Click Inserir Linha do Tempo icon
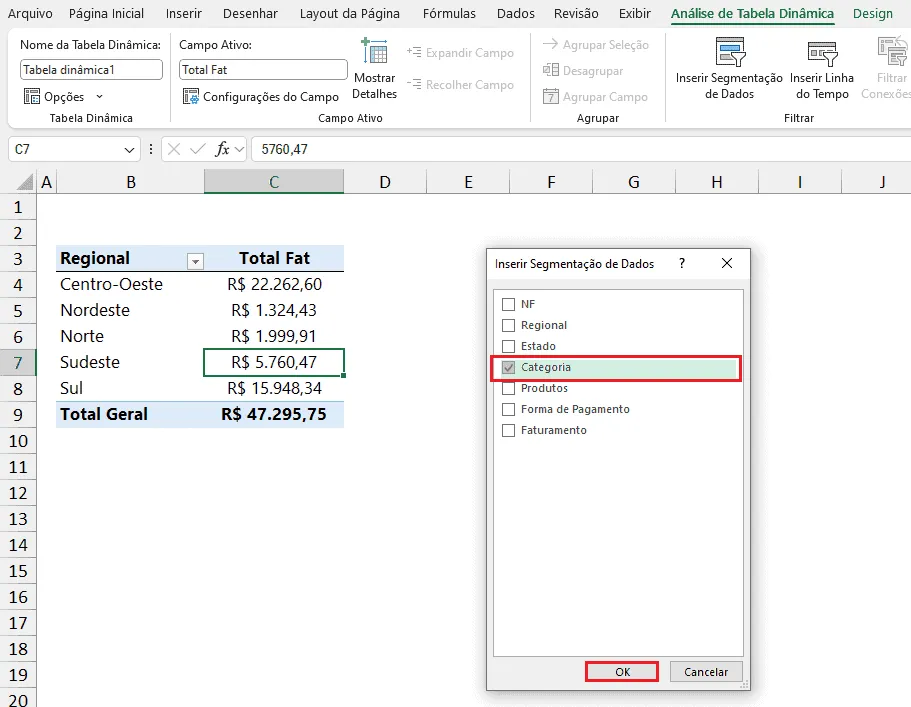The image size is (911, 707). point(822,53)
